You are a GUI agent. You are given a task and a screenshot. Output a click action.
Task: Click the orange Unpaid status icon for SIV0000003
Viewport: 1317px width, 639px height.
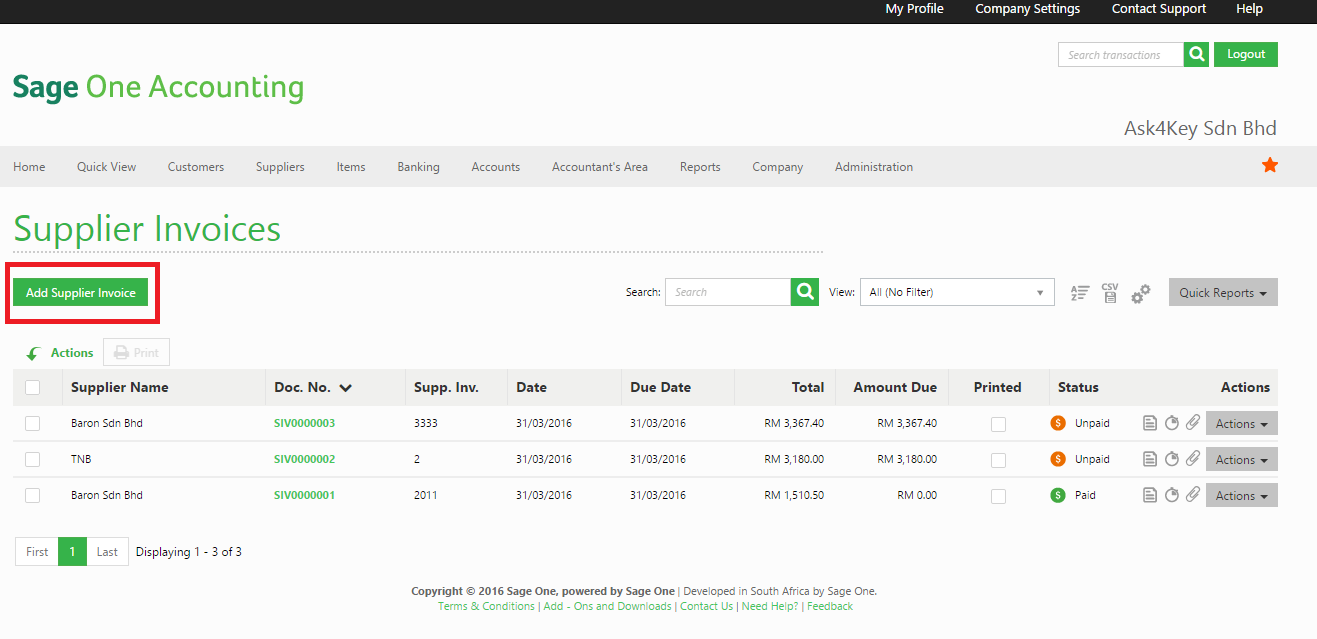click(x=1058, y=423)
